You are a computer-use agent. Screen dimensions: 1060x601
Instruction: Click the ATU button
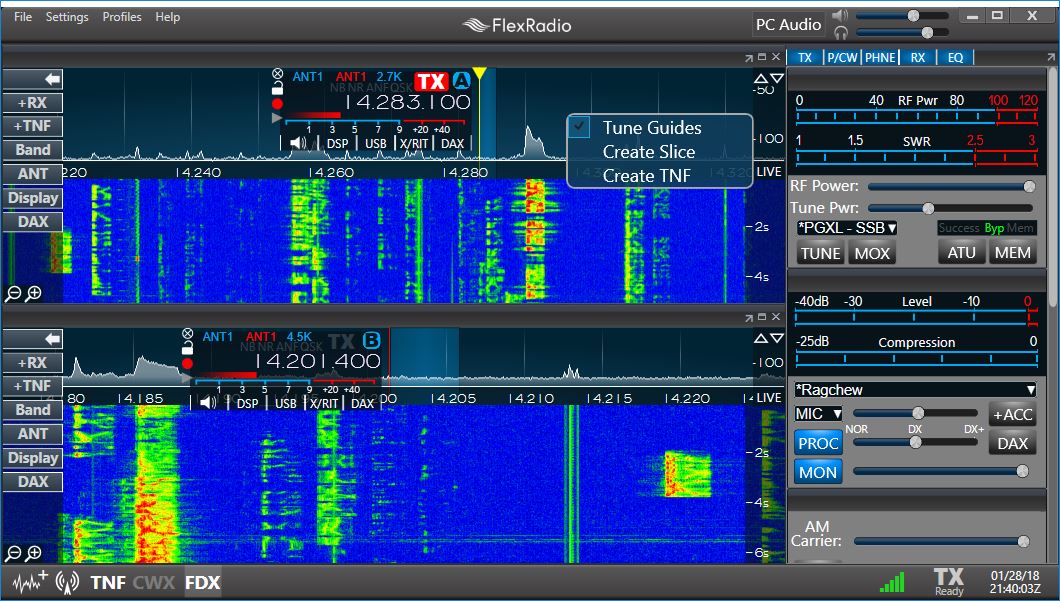tap(961, 252)
